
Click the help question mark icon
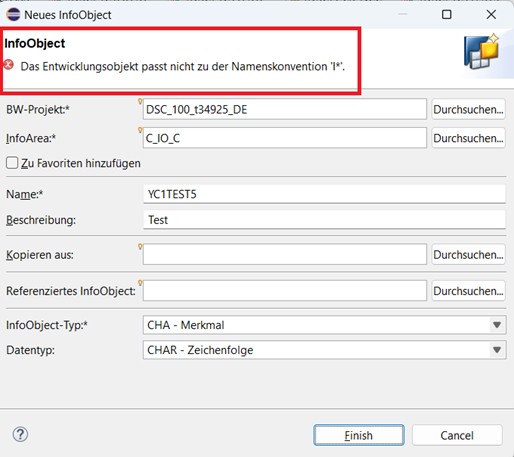tap(20, 434)
